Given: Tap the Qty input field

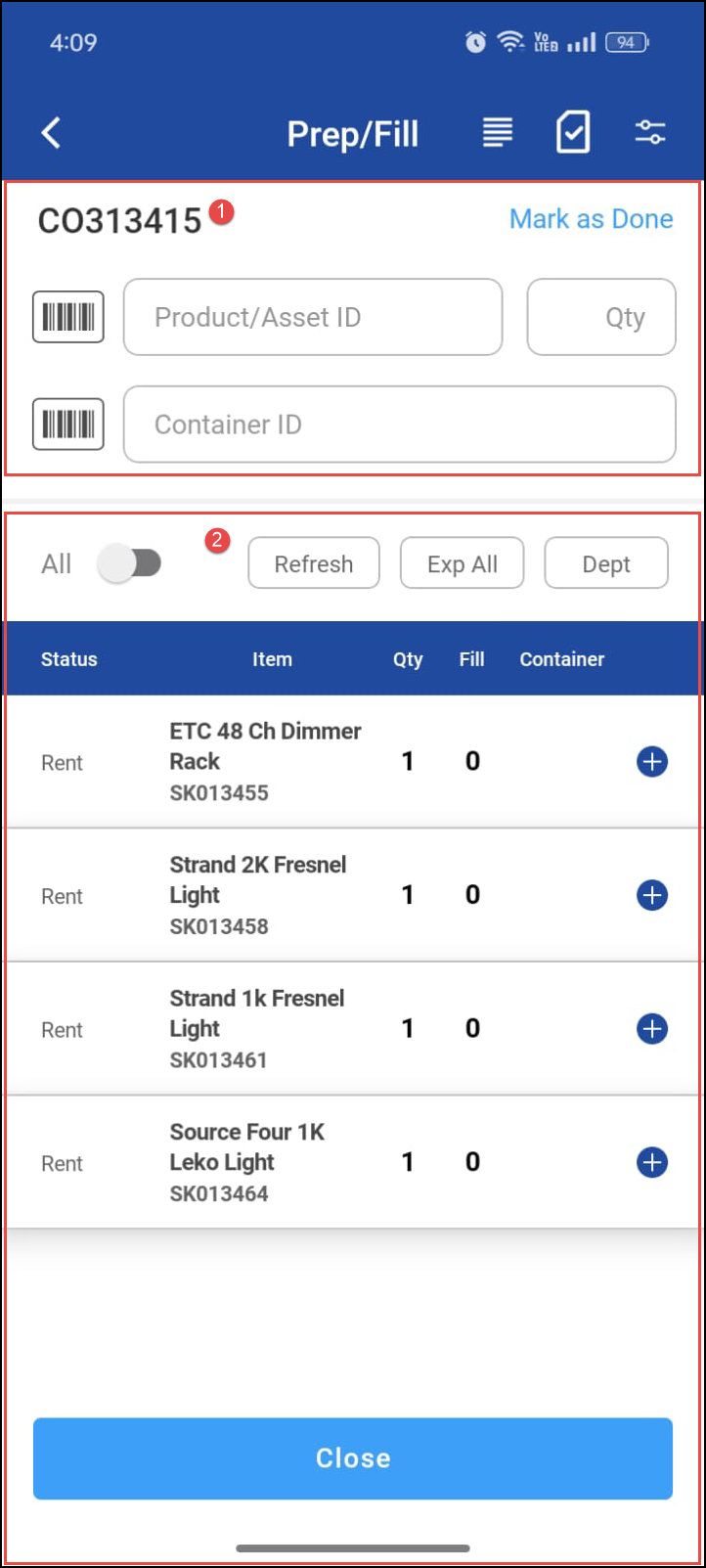Looking at the screenshot, I should [x=601, y=317].
